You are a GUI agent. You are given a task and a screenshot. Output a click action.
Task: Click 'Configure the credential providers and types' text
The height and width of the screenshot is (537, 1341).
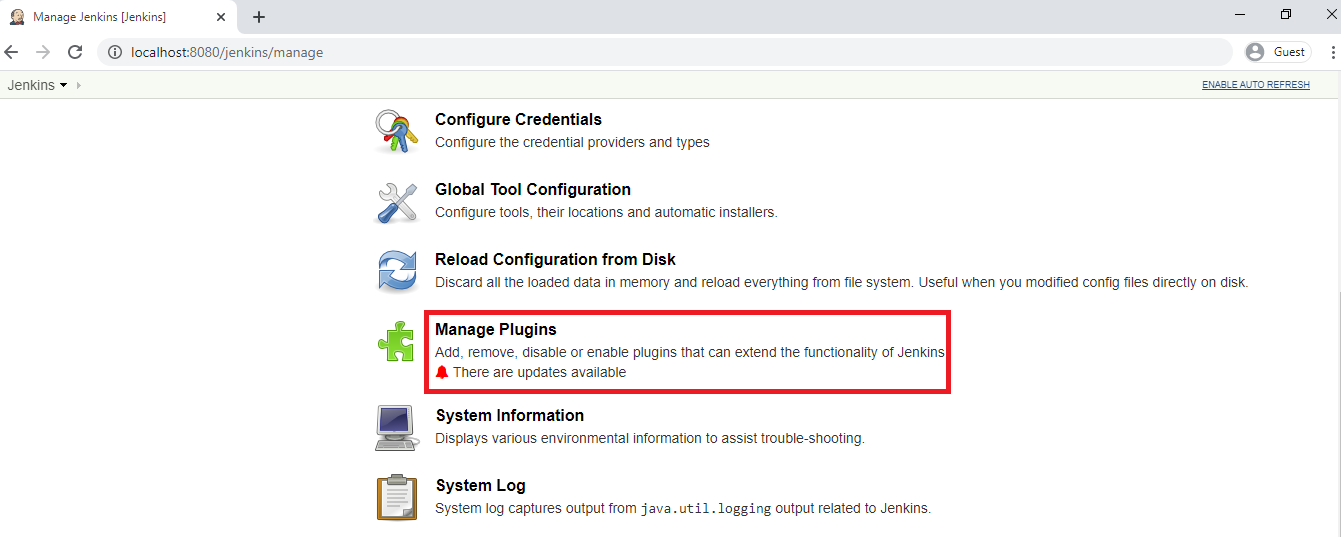point(572,142)
